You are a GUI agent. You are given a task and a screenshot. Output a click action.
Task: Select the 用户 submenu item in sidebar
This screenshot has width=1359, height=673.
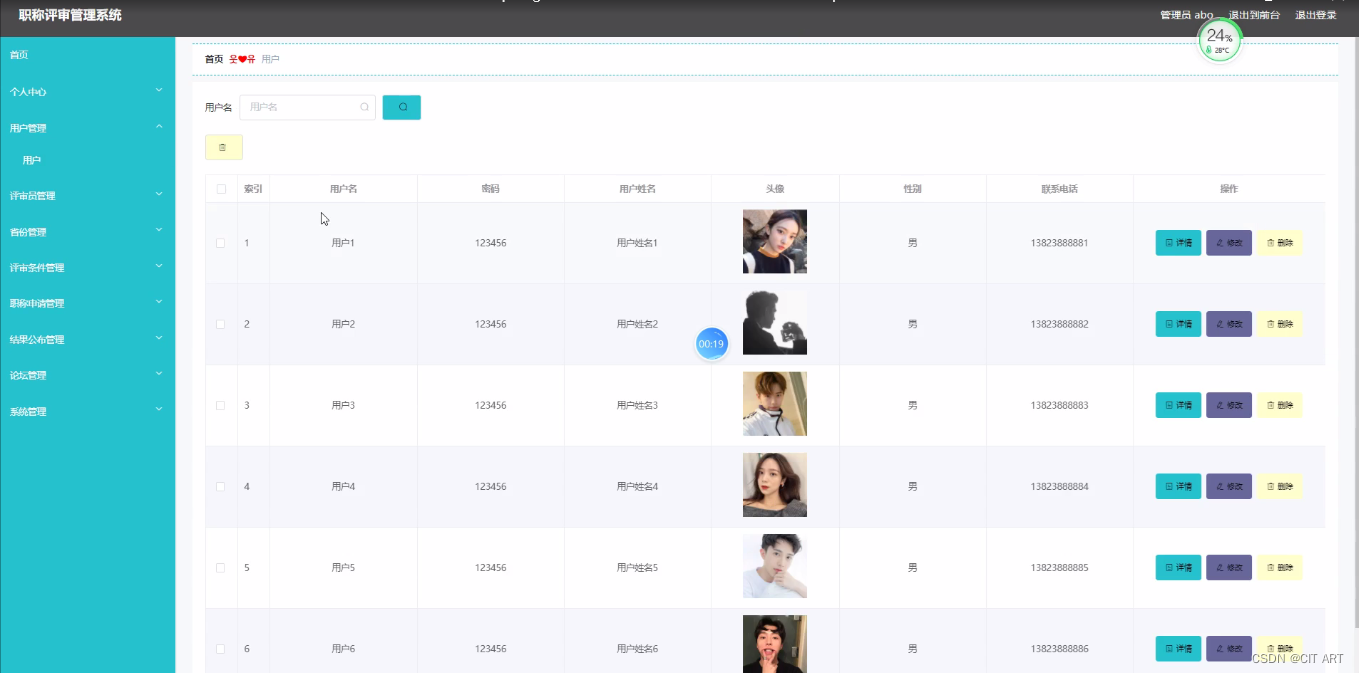[x=32, y=160]
